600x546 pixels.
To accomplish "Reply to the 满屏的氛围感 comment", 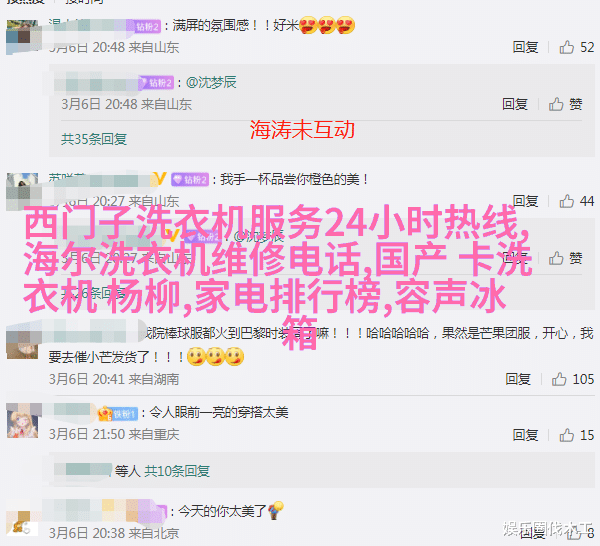I will (525, 47).
